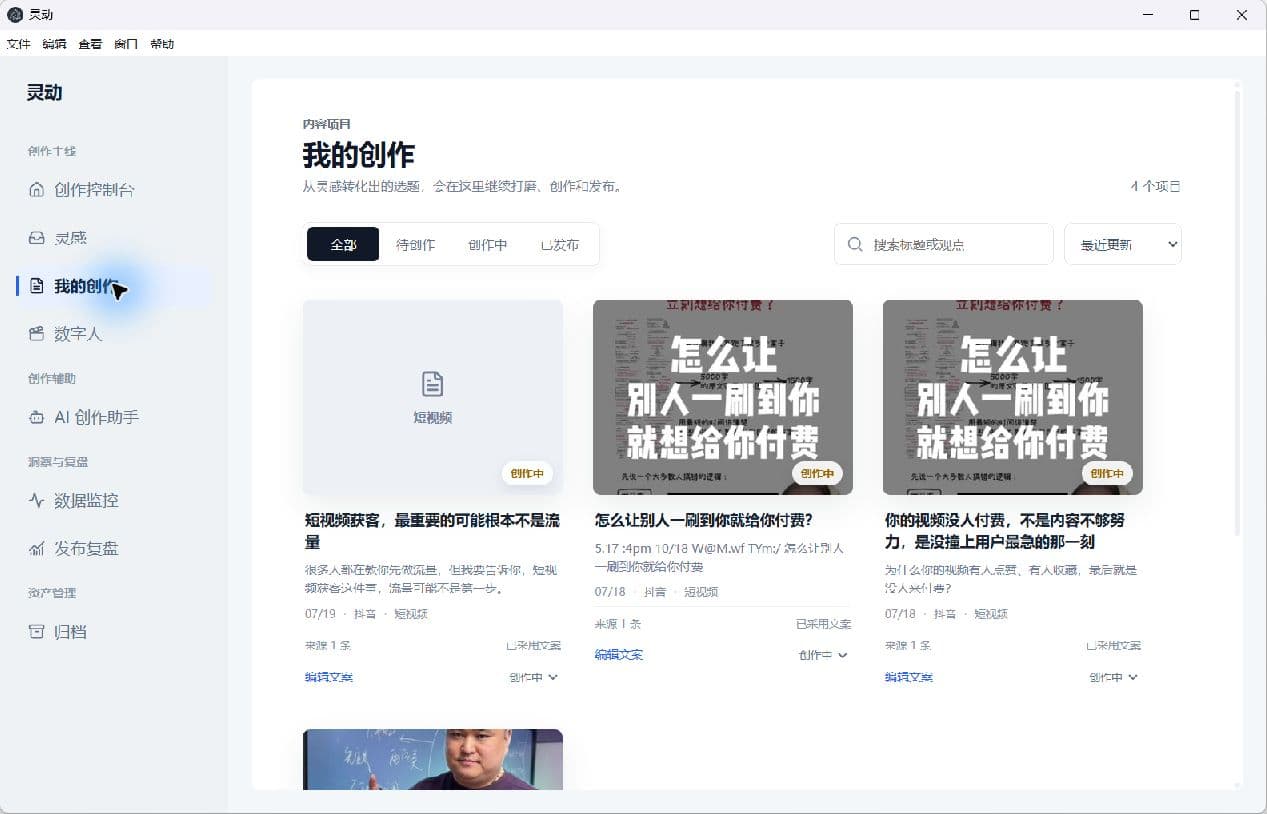Switch to the 待创作 filter tab
Viewport: 1267px width, 814px height.
click(415, 244)
